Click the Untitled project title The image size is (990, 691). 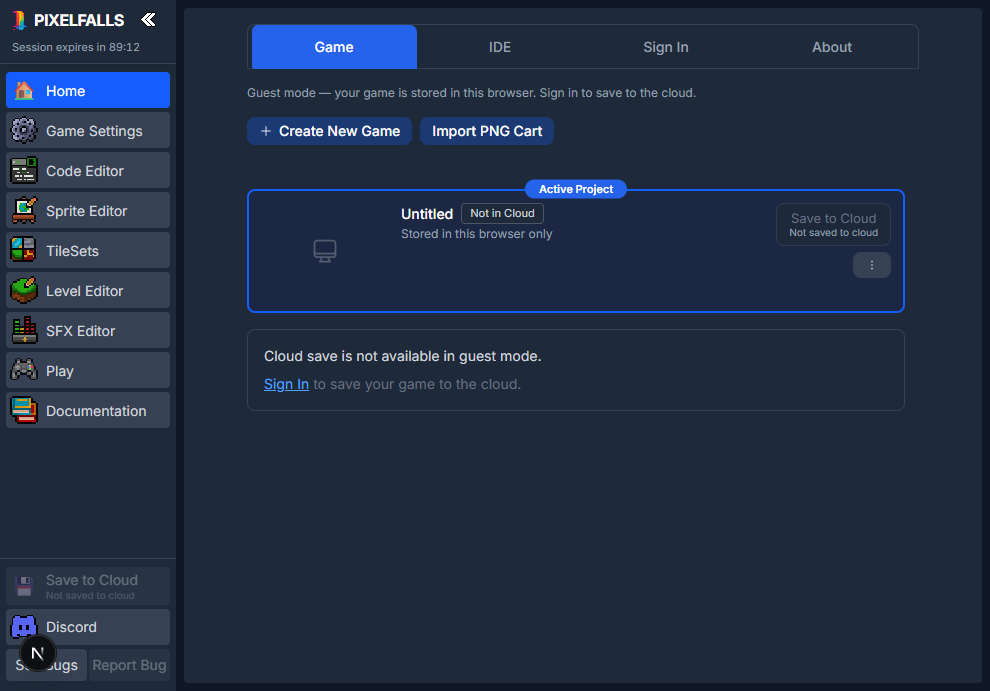(427, 214)
